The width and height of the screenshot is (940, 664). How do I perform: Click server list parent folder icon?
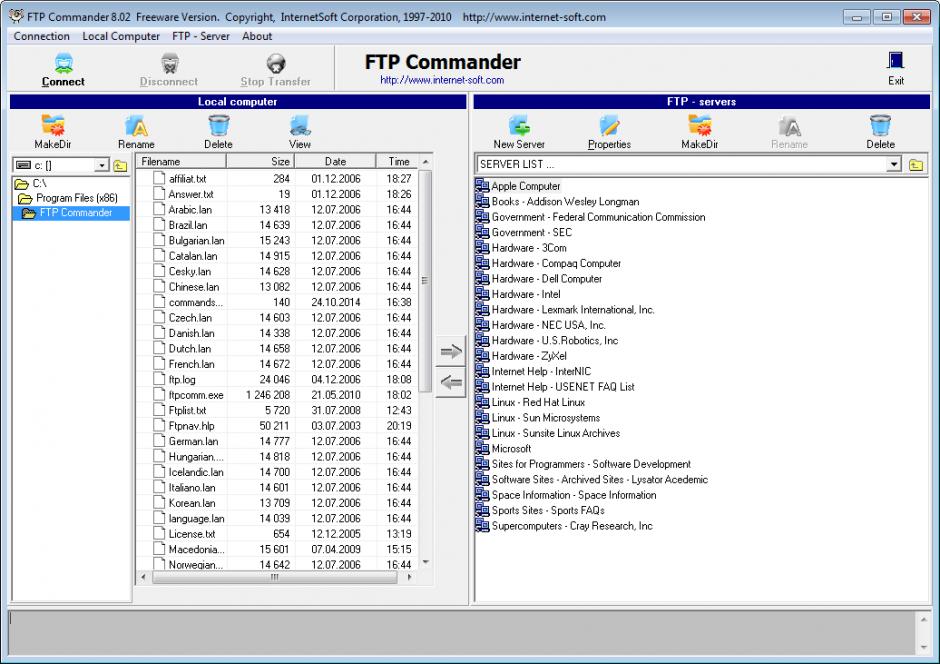[x=916, y=165]
